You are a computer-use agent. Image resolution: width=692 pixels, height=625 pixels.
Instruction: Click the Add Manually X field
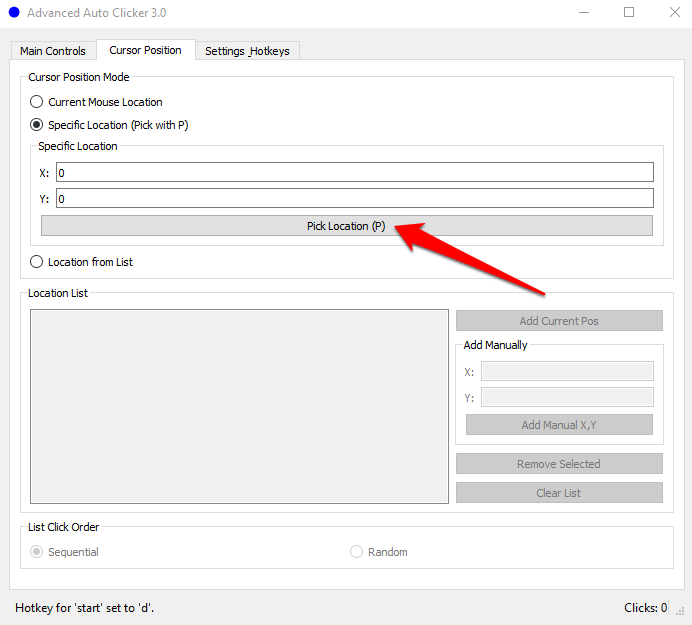(x=567, y=371)
